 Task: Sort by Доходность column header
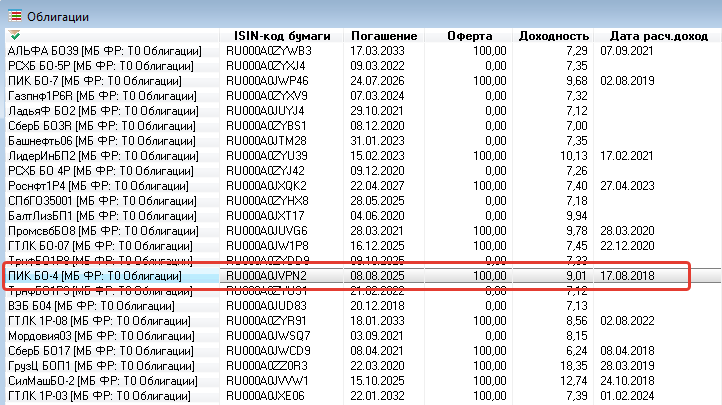point(553,36)
